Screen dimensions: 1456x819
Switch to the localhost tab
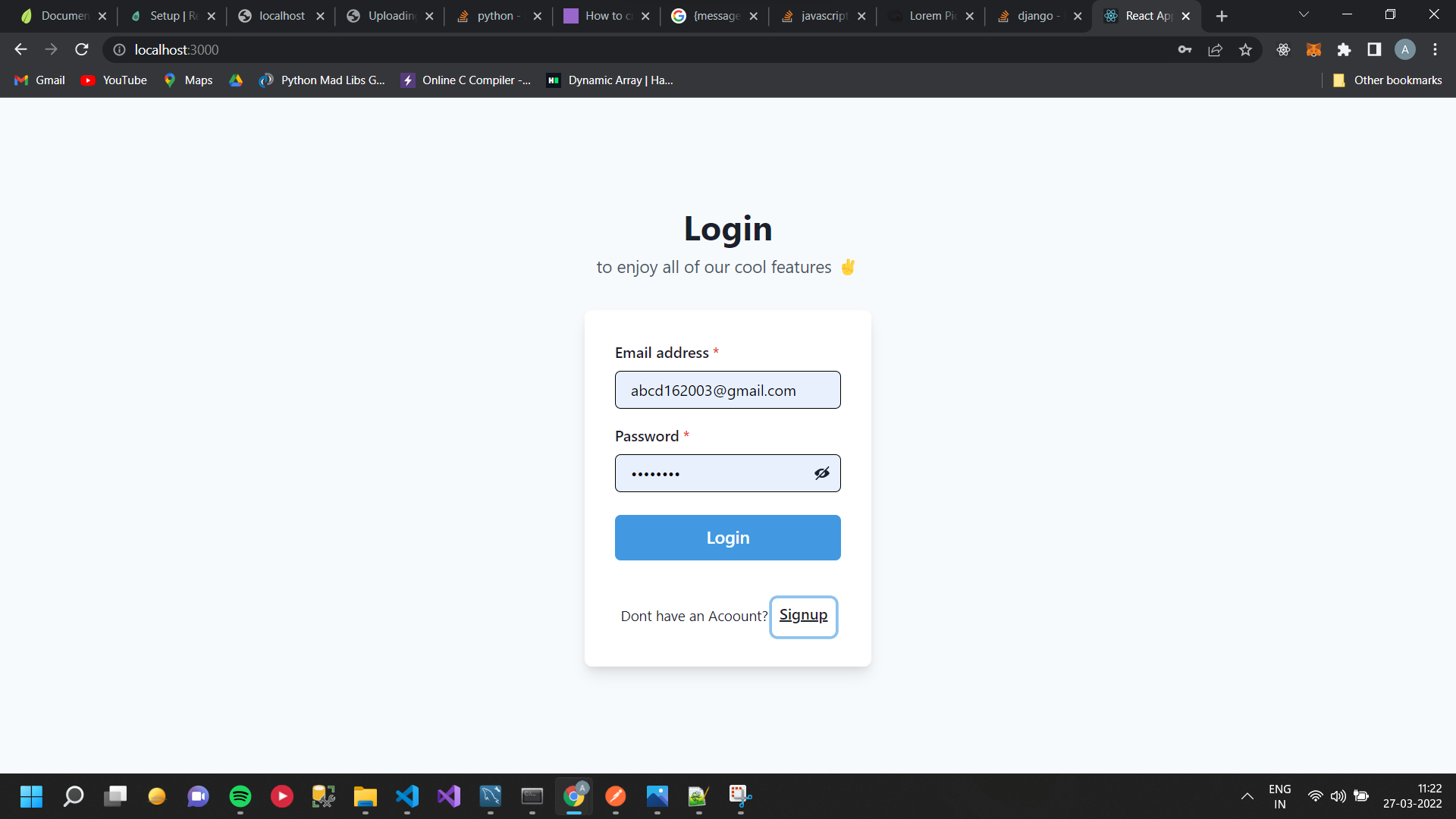[x=281, y=15]
